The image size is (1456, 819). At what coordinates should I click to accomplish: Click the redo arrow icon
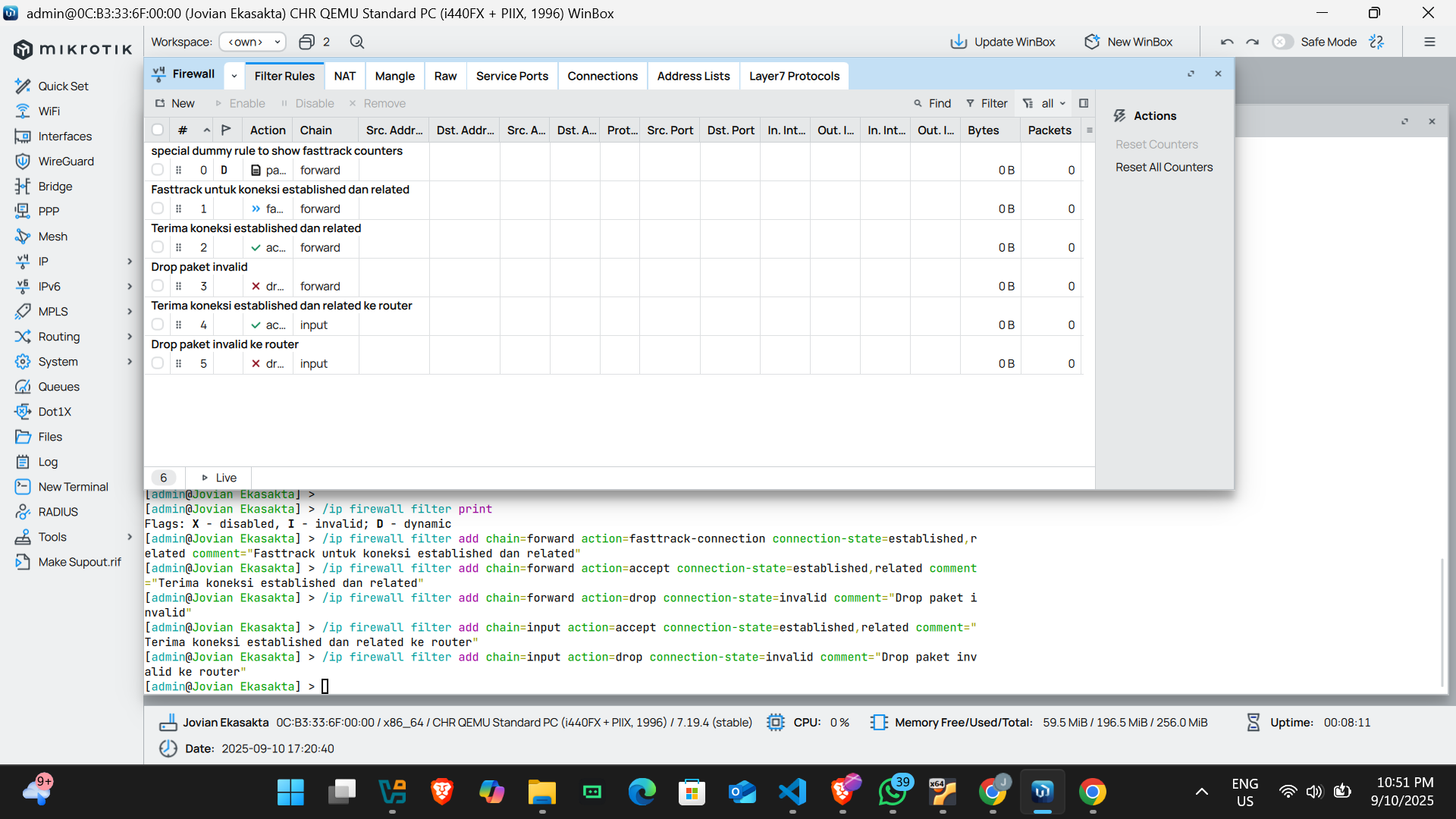[x=1253, y=42]
